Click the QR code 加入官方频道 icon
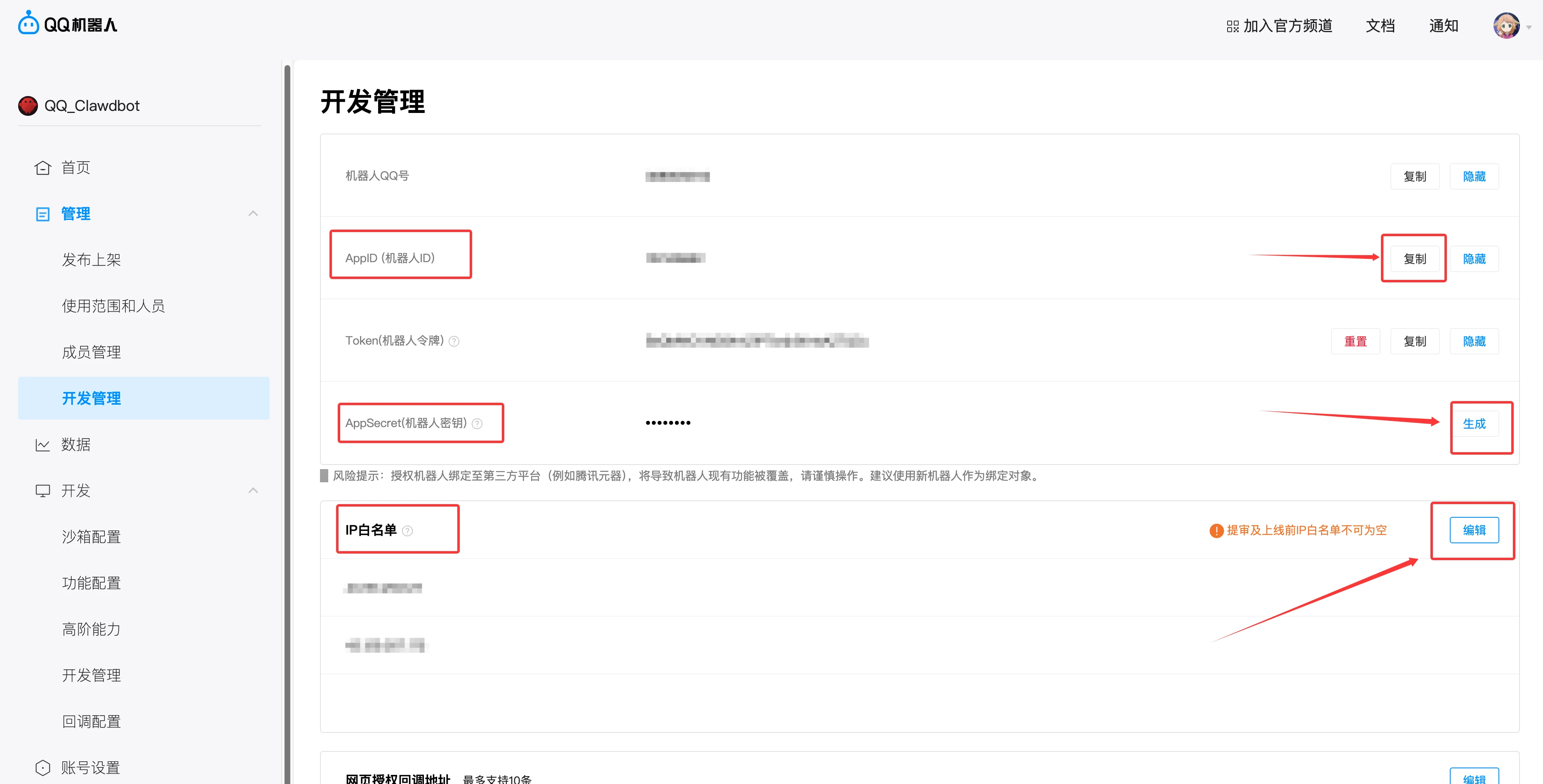The image size is (1543, 784). click(x=1232, y=26)
